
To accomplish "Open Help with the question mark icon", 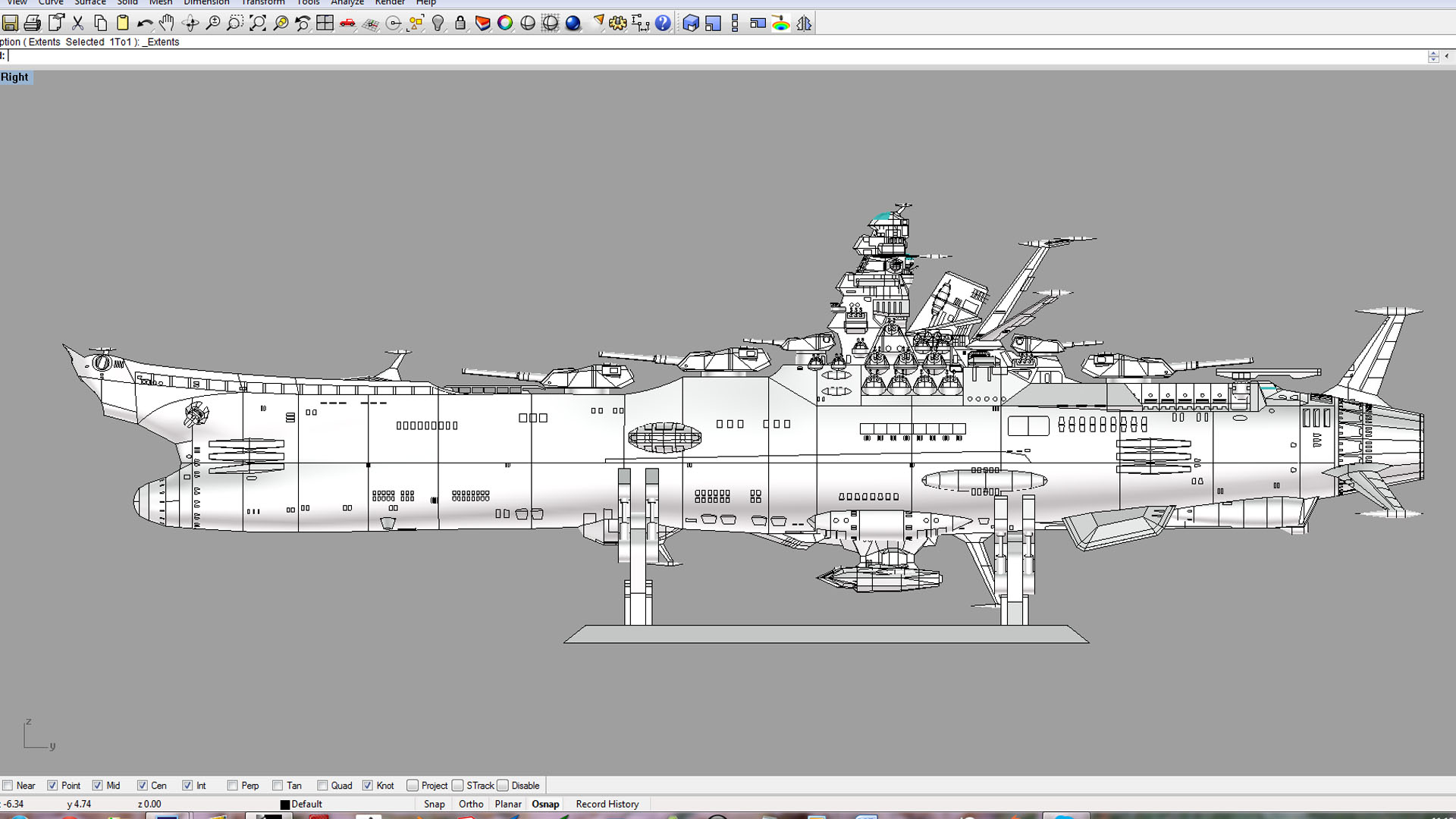I will tap(664, 24).
